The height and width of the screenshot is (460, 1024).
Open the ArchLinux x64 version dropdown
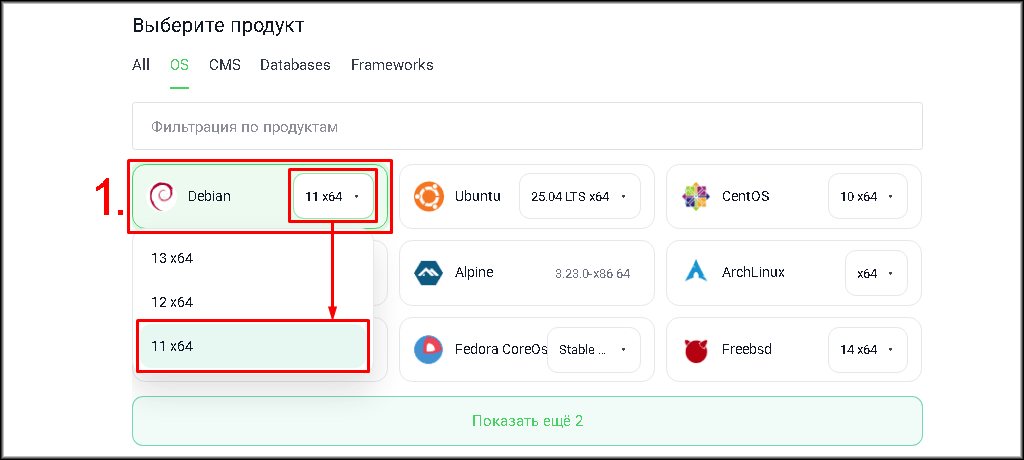click(x=875, y=273)
